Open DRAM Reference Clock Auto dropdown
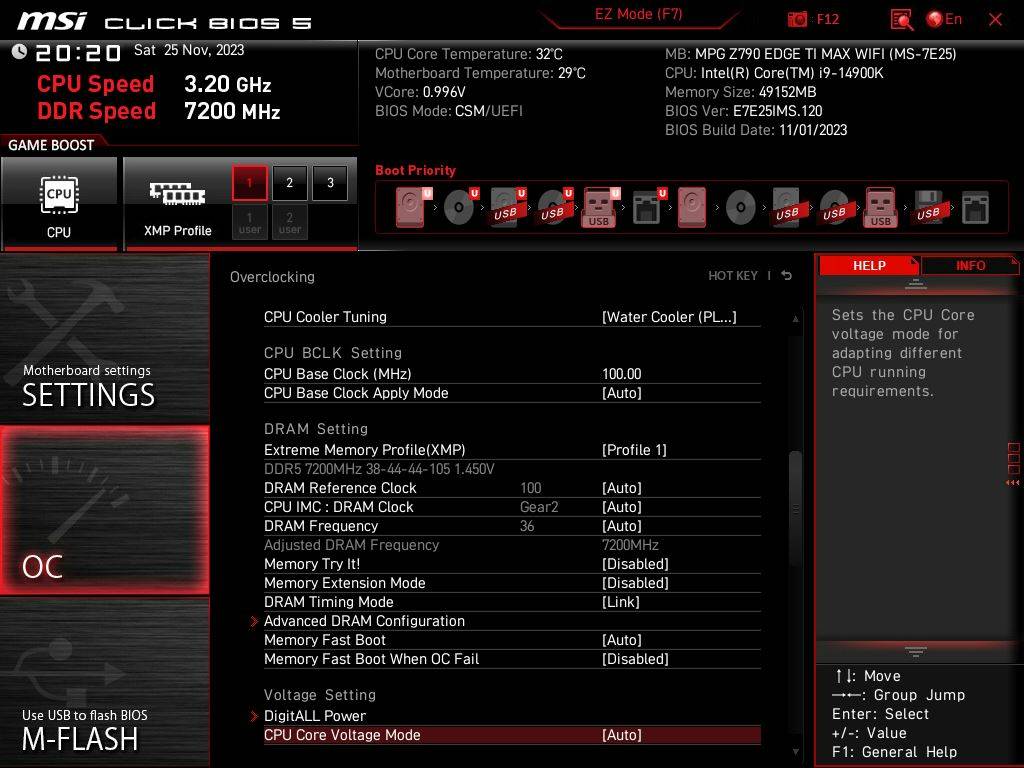The width and height of the screenshot is (1024, 768). (622, 488)
